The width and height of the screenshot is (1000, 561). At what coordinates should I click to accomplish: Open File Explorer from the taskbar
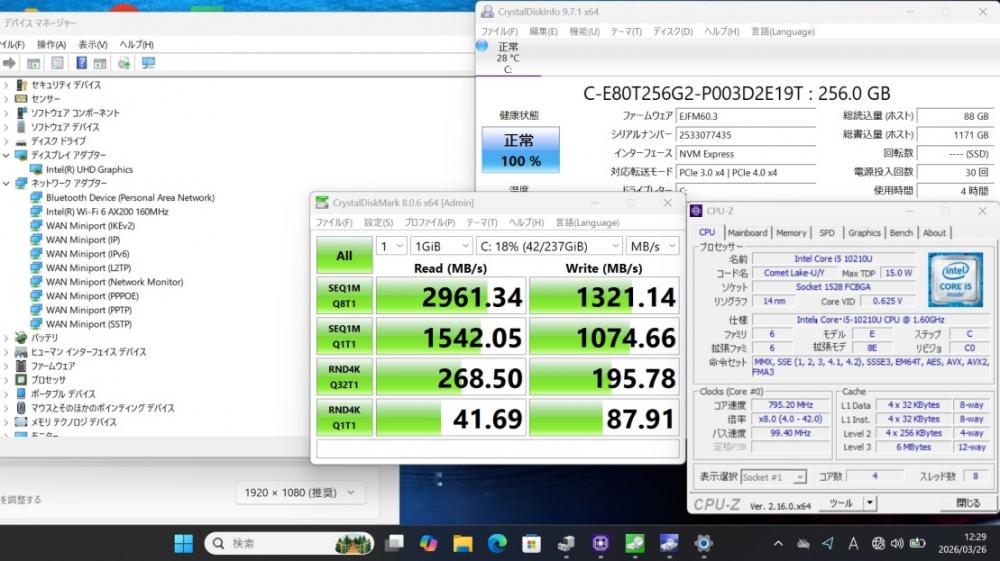point(462,543)
